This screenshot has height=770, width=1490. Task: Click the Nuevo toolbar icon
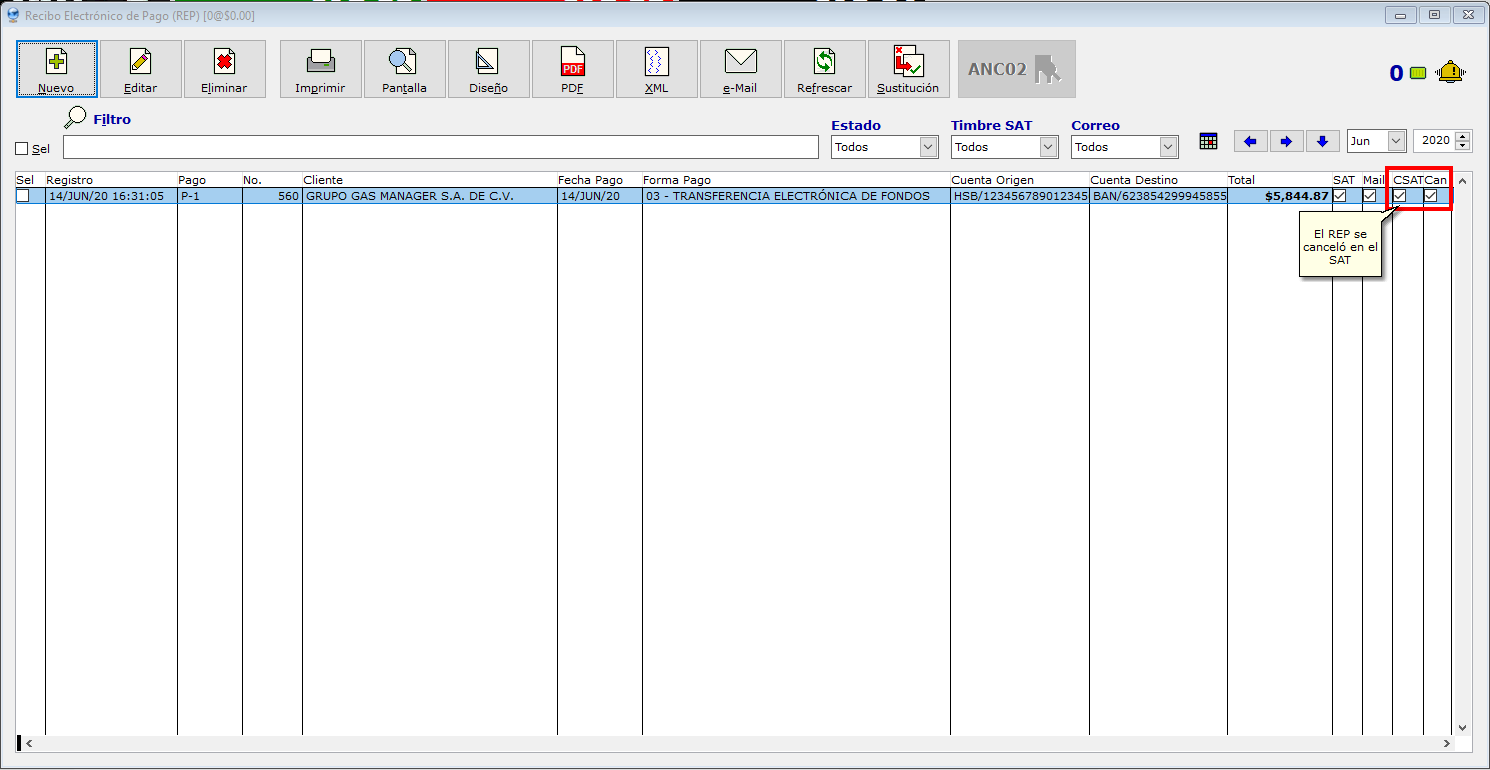coord(57,62)
